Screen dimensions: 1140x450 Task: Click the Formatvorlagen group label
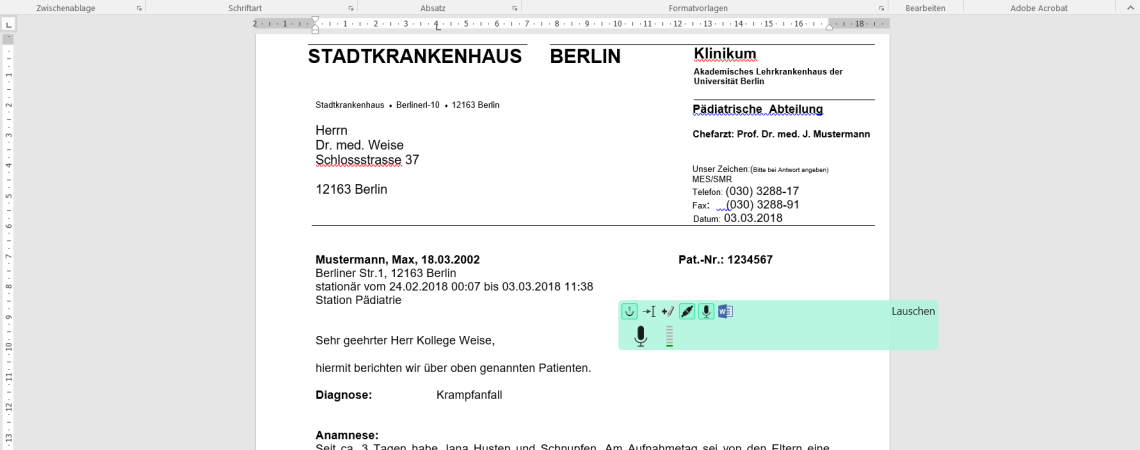pos(698,8)
